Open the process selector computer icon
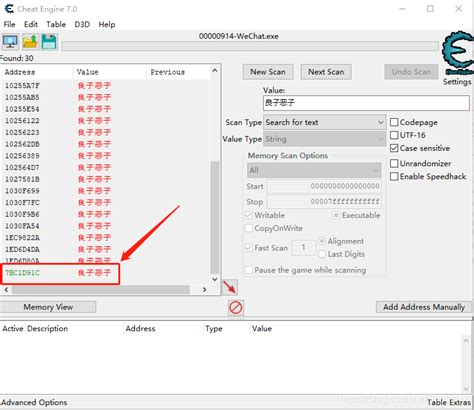 (x=10, y=42)
